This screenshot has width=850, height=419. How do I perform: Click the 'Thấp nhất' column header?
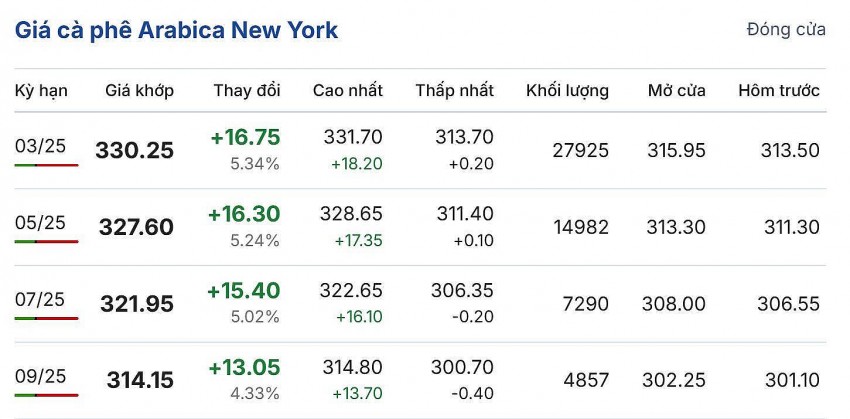point(454,91)
